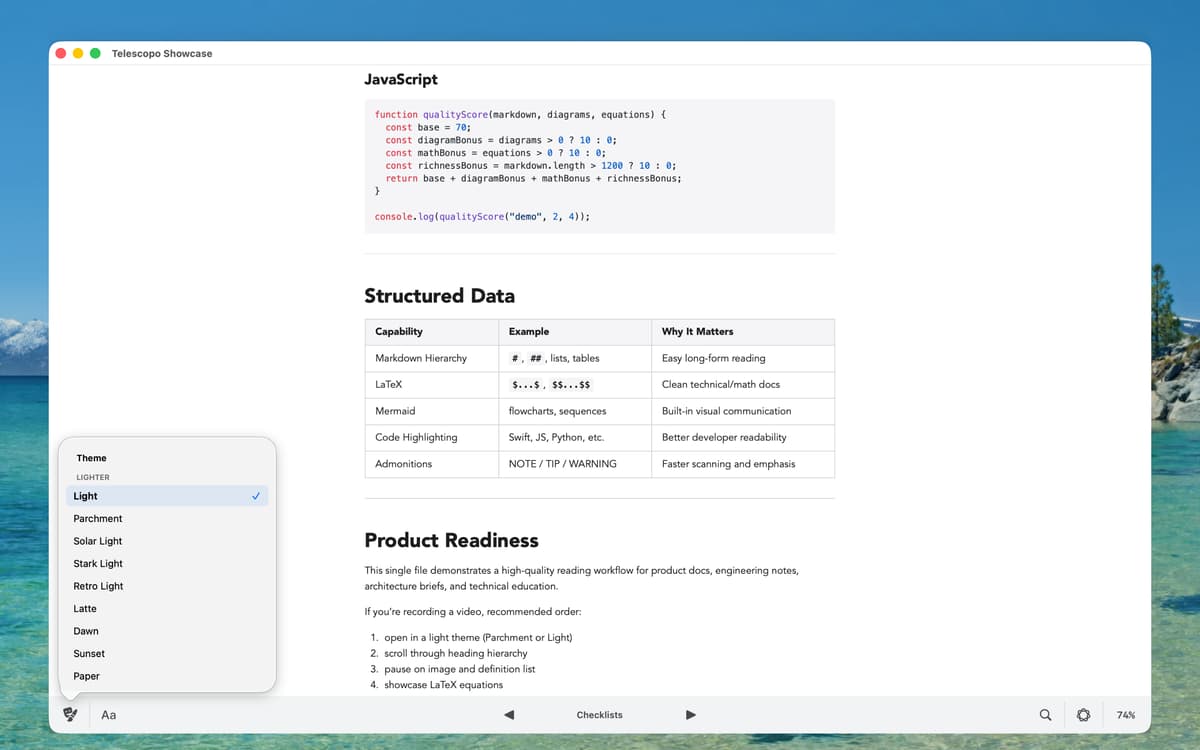Image resolution: width=1200 pixels, height=750 pixels.
Task: Switch to the Paper theme
Action: pos(87,676)
